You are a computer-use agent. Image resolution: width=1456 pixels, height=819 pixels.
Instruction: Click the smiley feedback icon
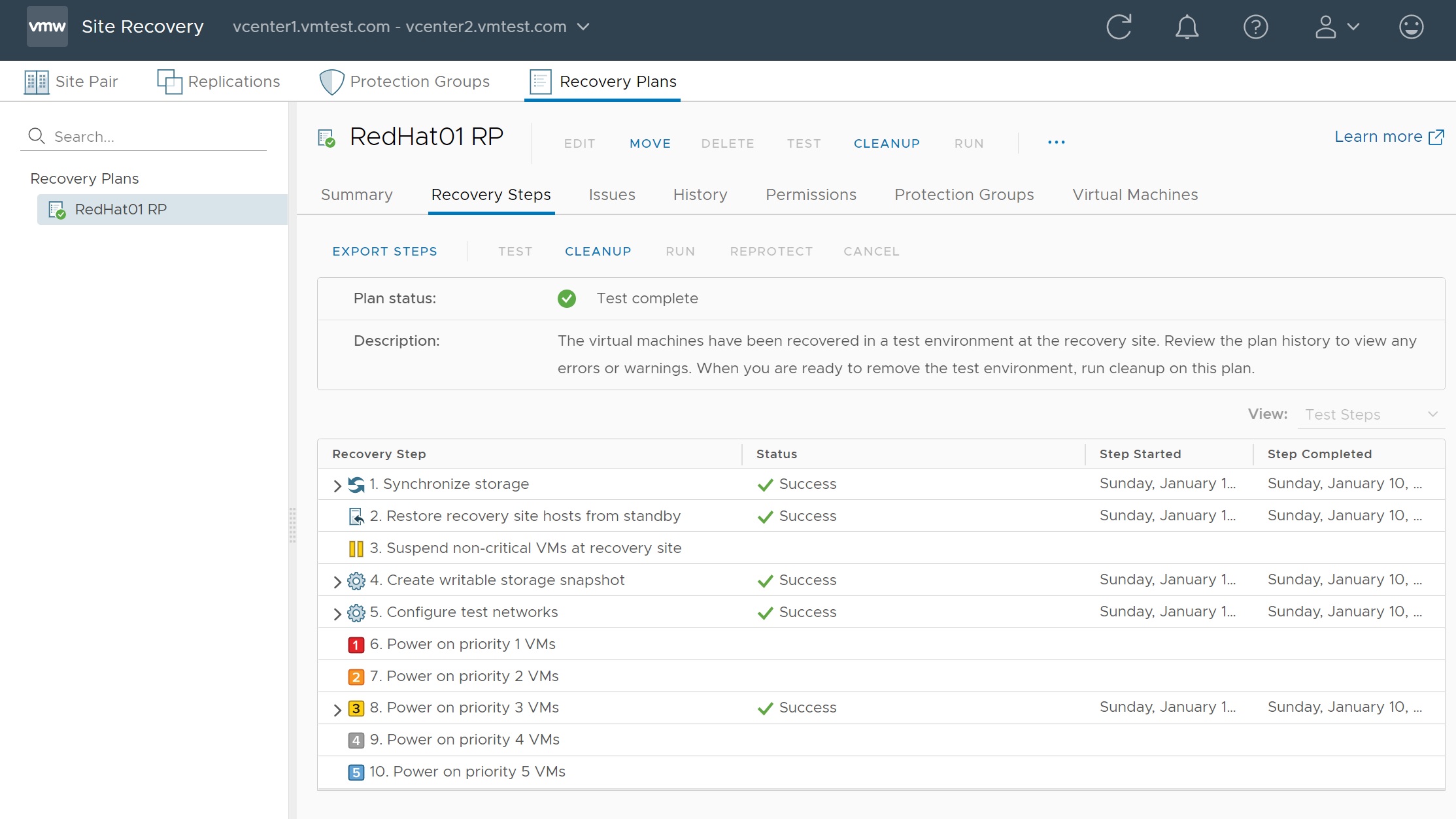pyautogui.click(x=1411, y=27)
